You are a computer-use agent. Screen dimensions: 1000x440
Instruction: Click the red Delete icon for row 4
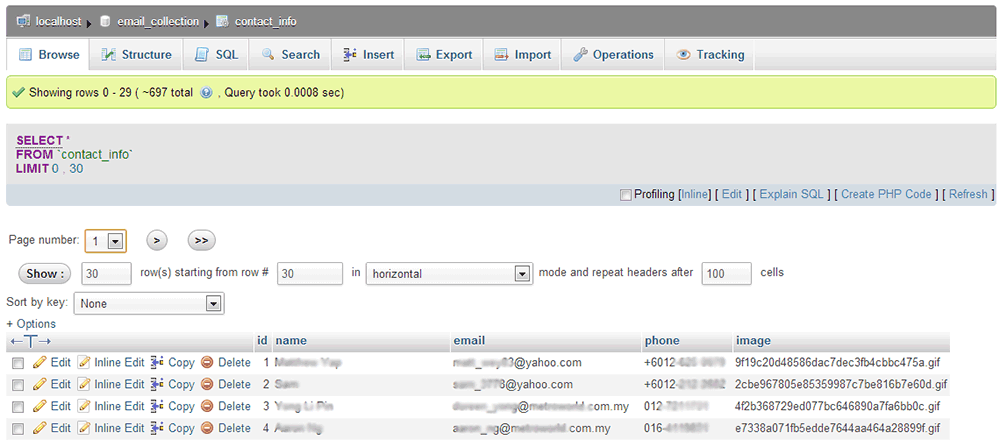(x=207, y=428)
